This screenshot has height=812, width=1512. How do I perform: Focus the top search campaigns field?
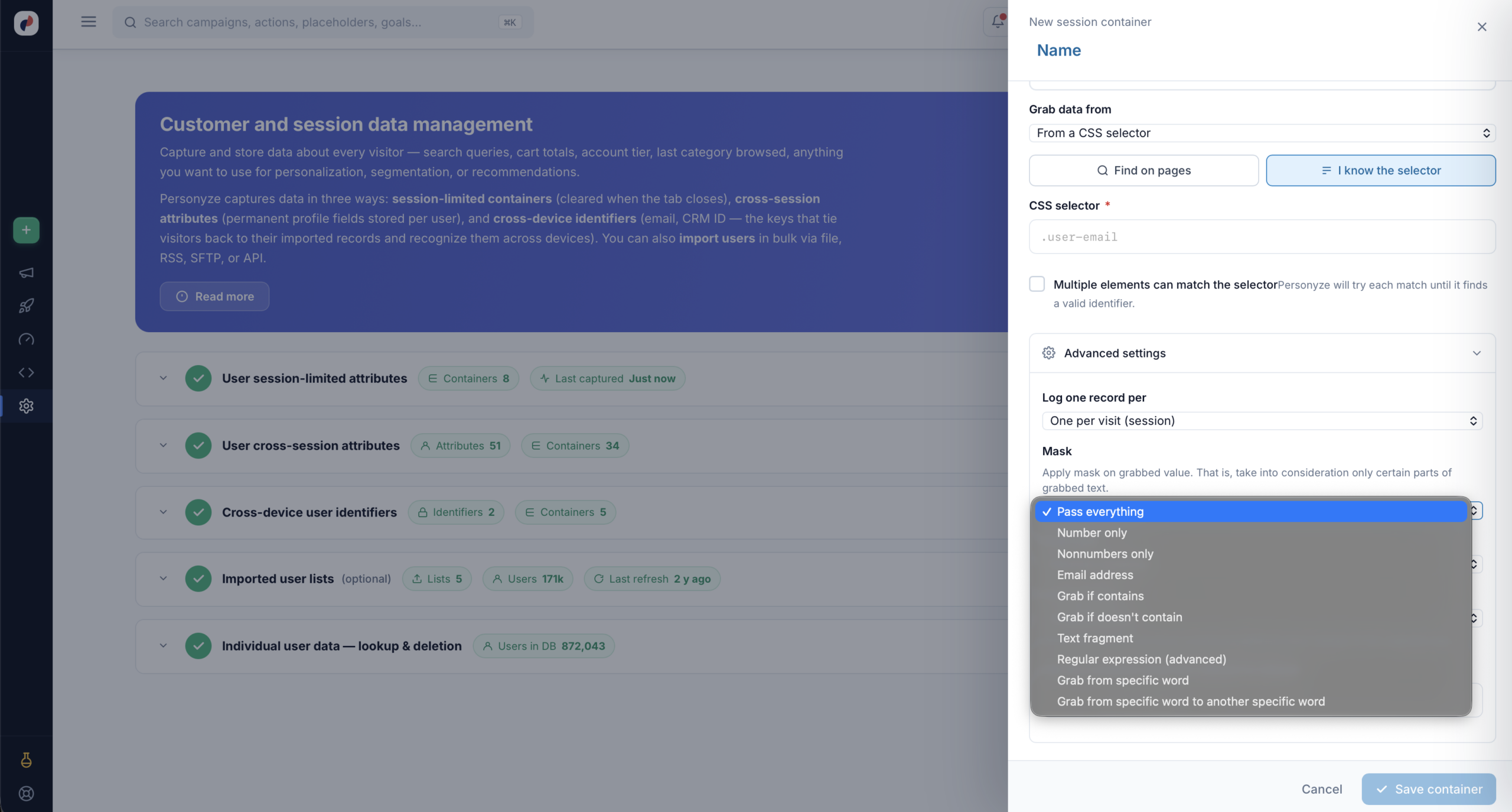point(322,22)
